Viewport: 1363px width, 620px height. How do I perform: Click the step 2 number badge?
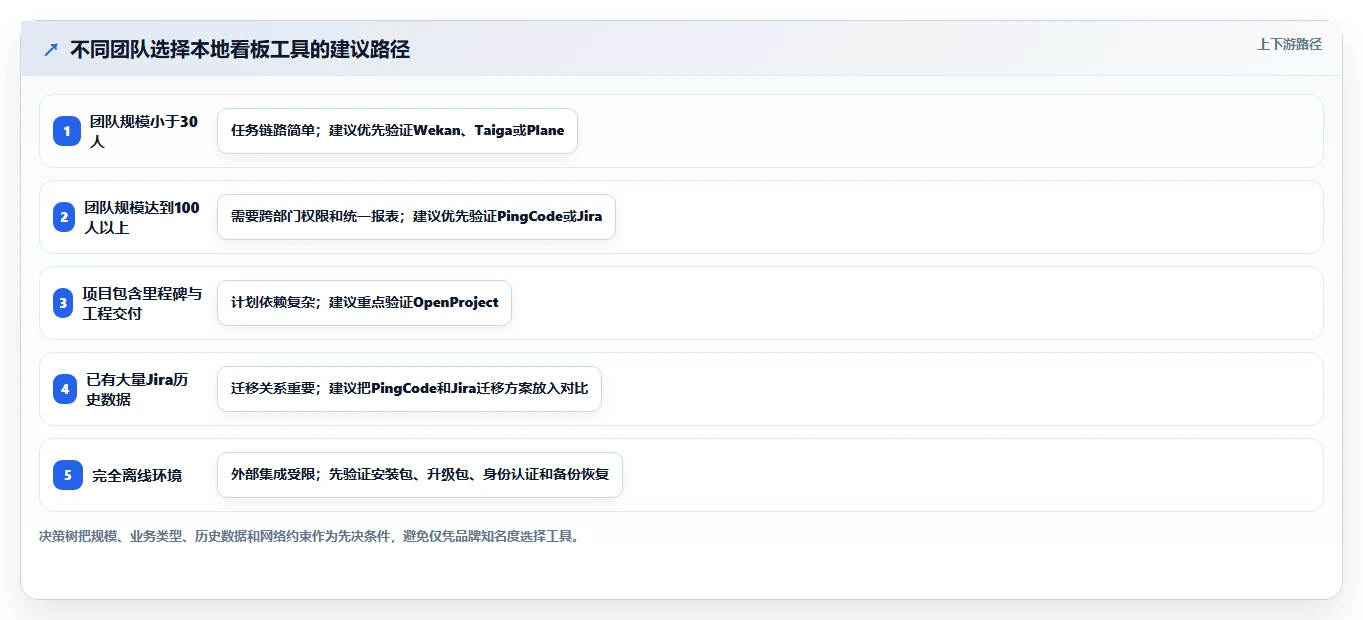pos(64,217)
